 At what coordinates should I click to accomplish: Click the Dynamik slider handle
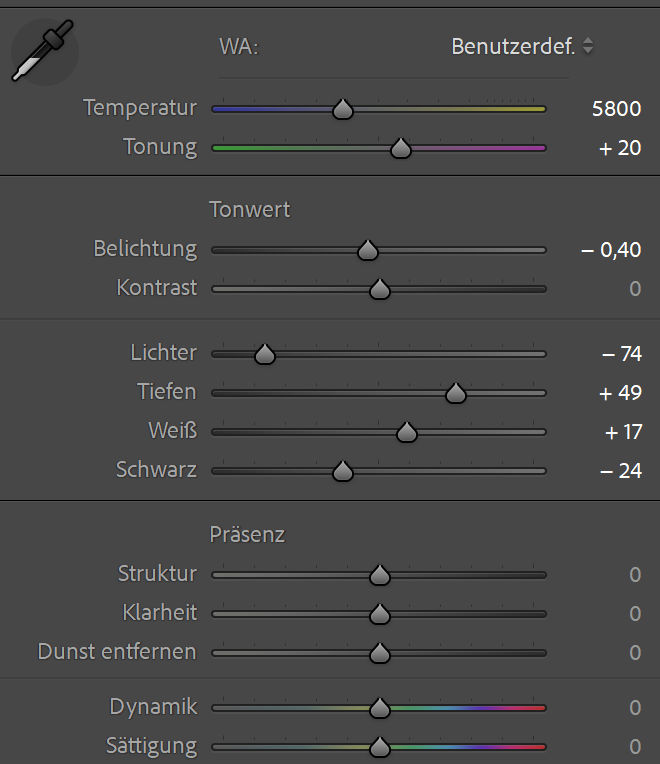[x=379, y=708]
